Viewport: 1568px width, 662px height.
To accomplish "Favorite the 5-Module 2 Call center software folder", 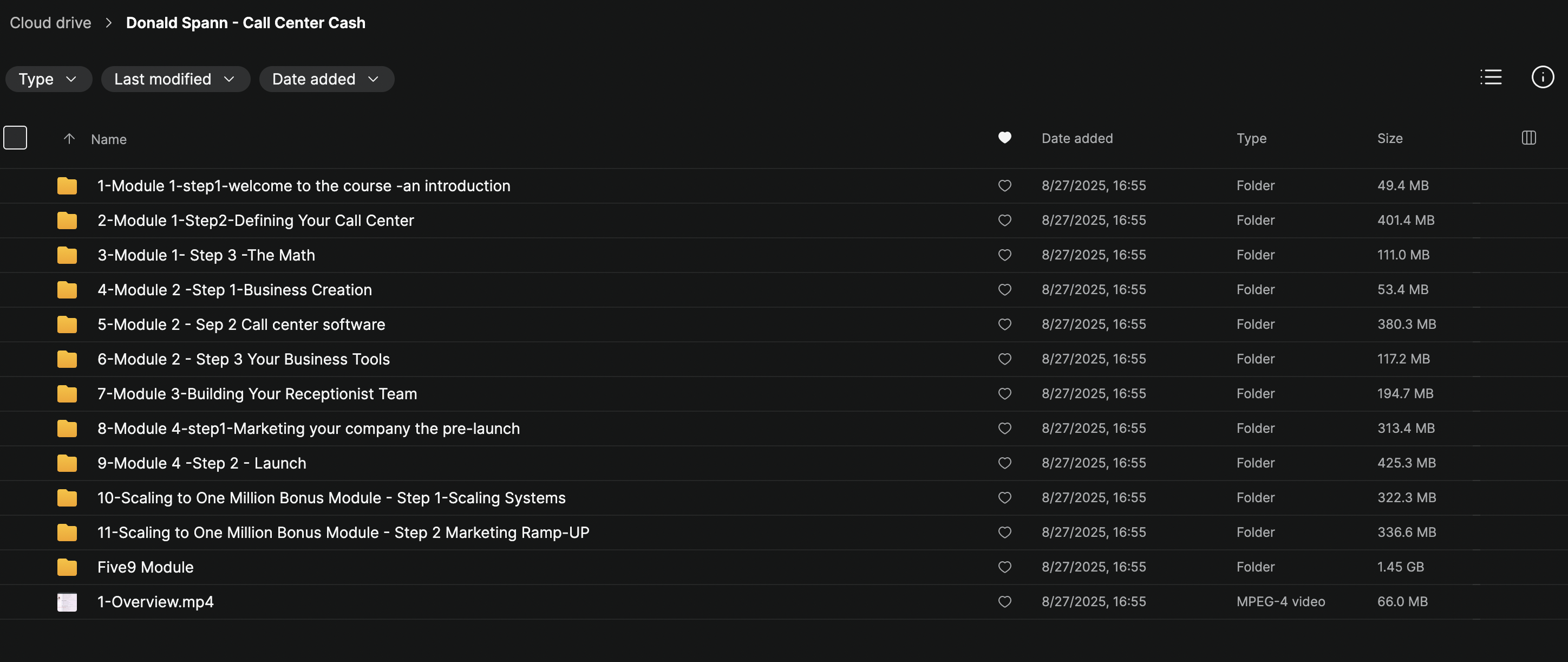I will (1004, 324).
